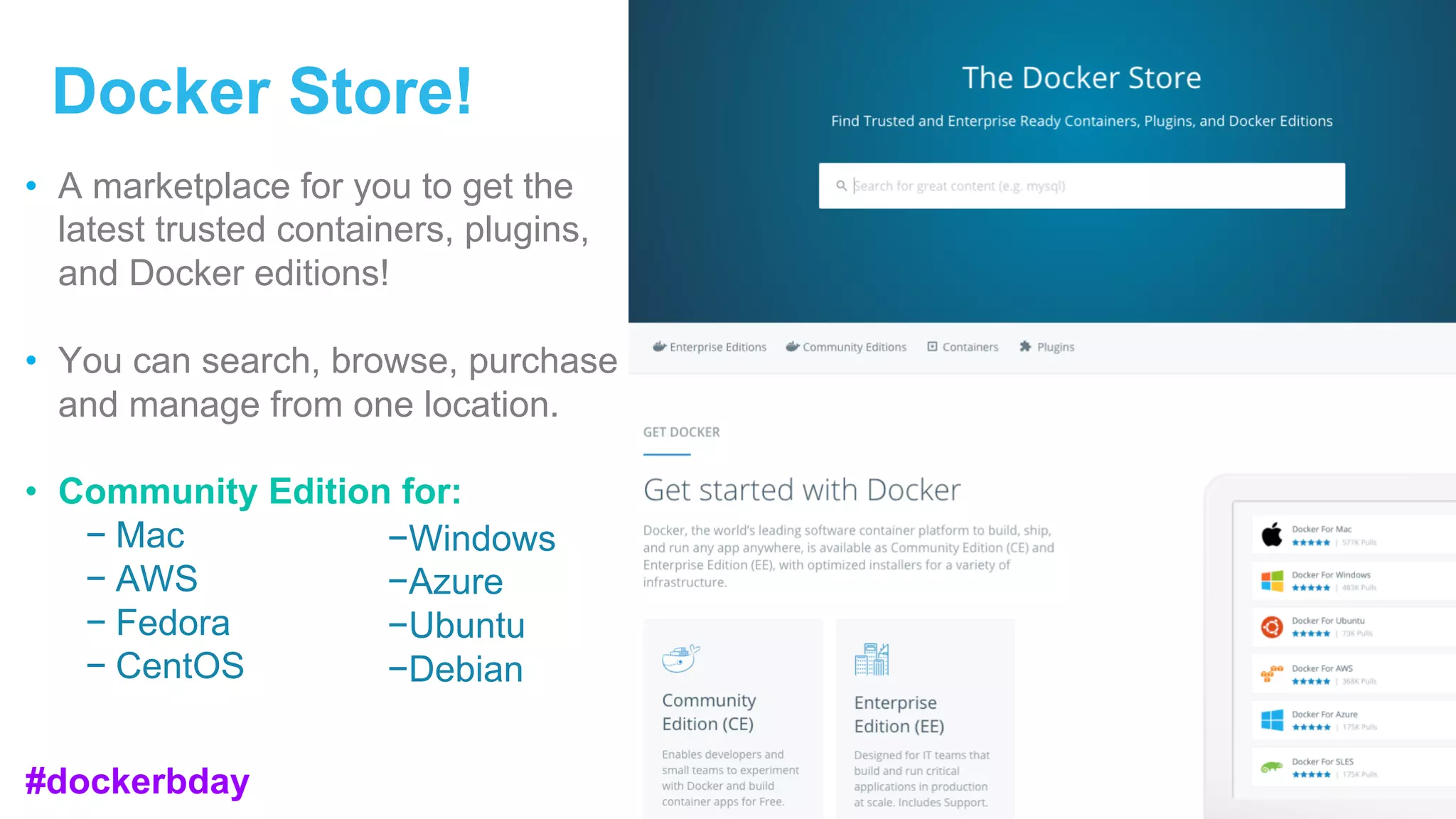Image resolution: width=1456 pixels, height=819 pixels.
Task: Click the 'Ubuntu' list item
Action: (467, 626)
